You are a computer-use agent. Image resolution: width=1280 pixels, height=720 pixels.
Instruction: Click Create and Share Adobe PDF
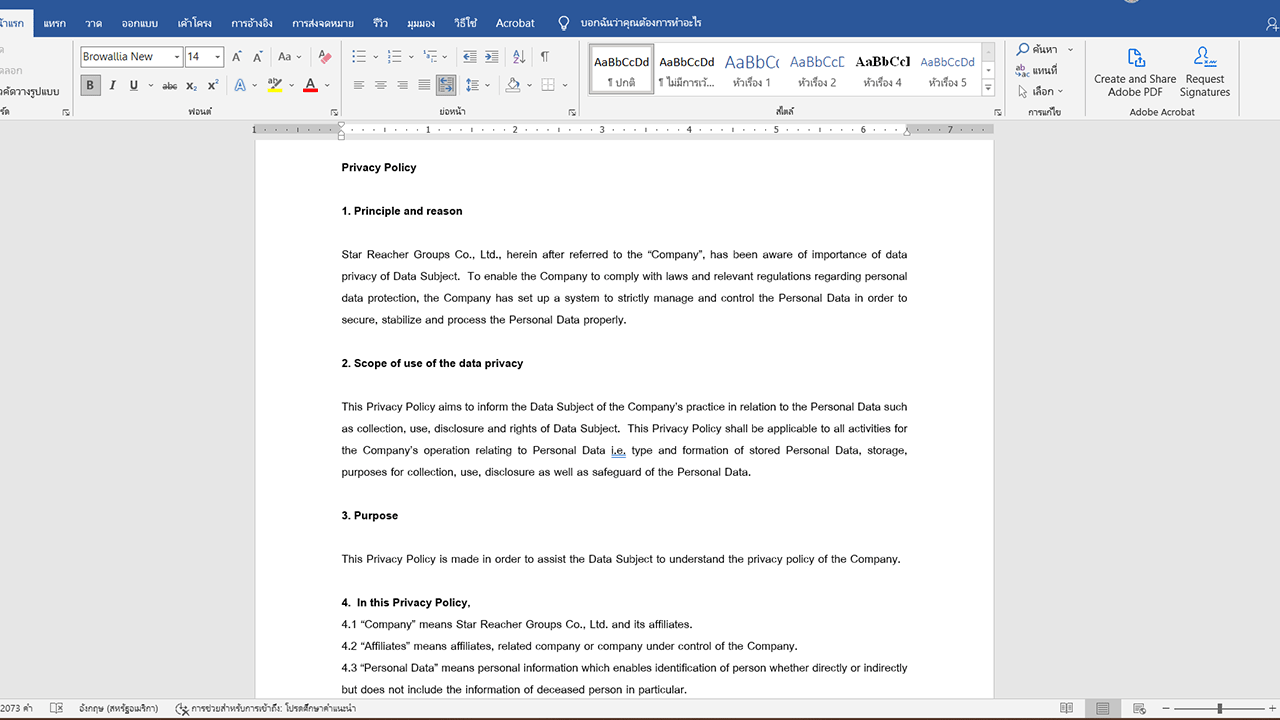coord(1135,72)
